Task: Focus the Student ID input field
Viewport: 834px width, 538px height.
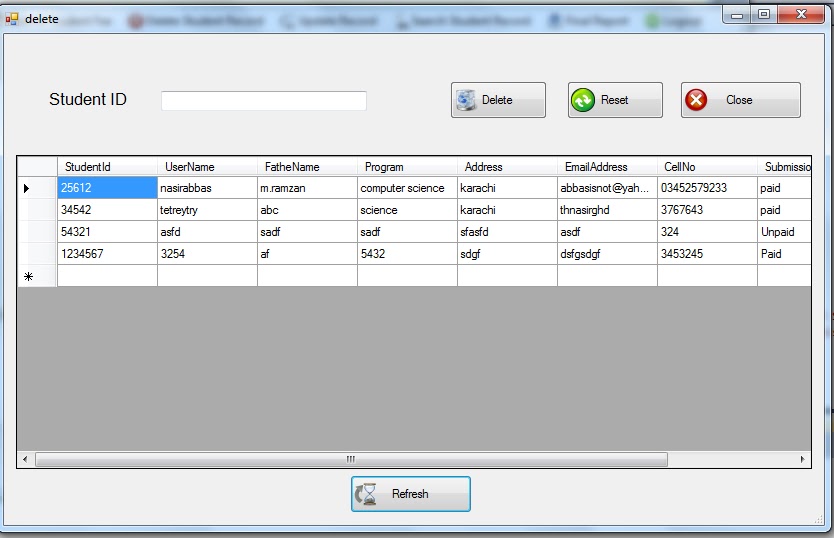Action: (x=264, y=101)
